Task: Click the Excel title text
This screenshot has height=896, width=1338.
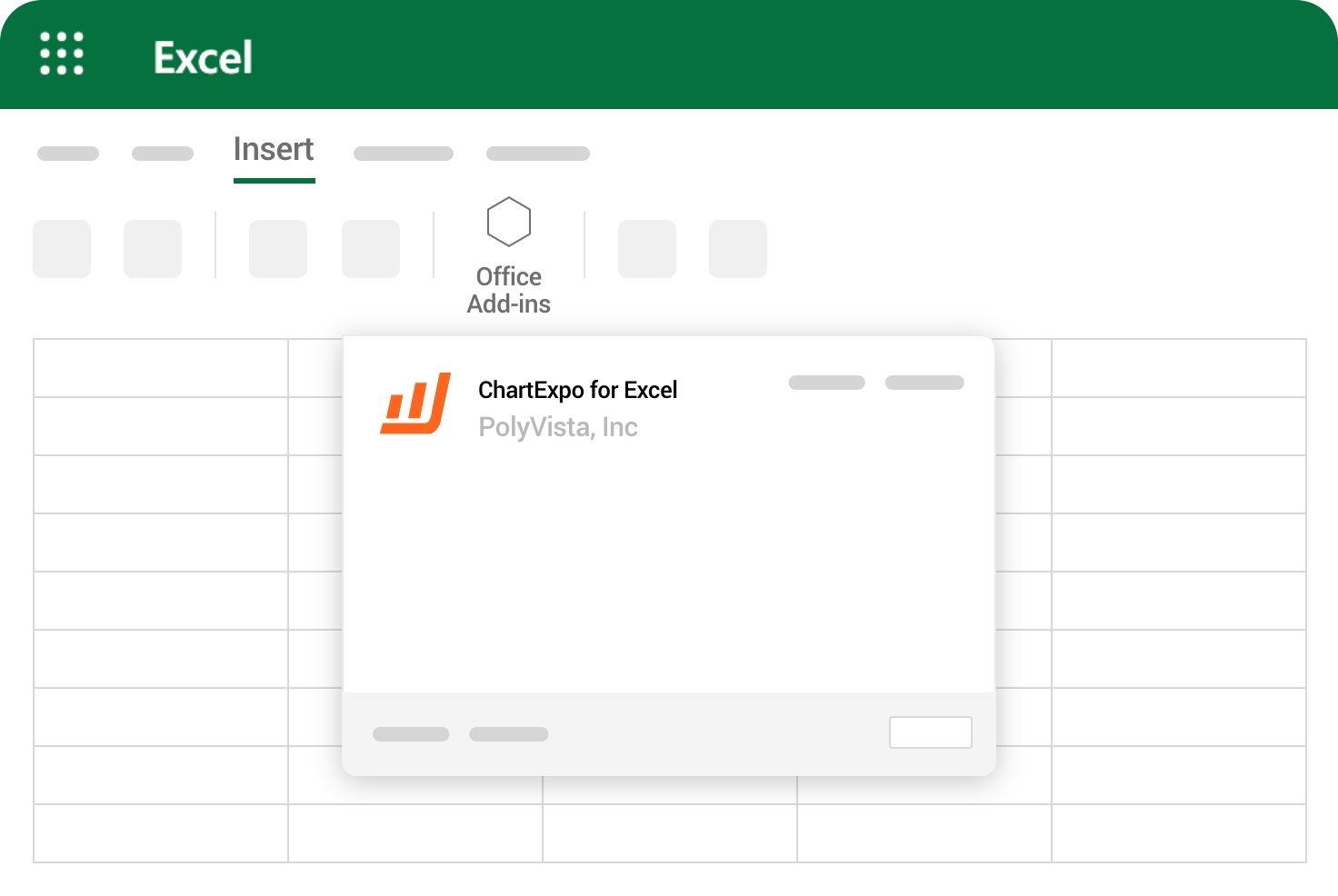Action: click(x=203, y=57)
